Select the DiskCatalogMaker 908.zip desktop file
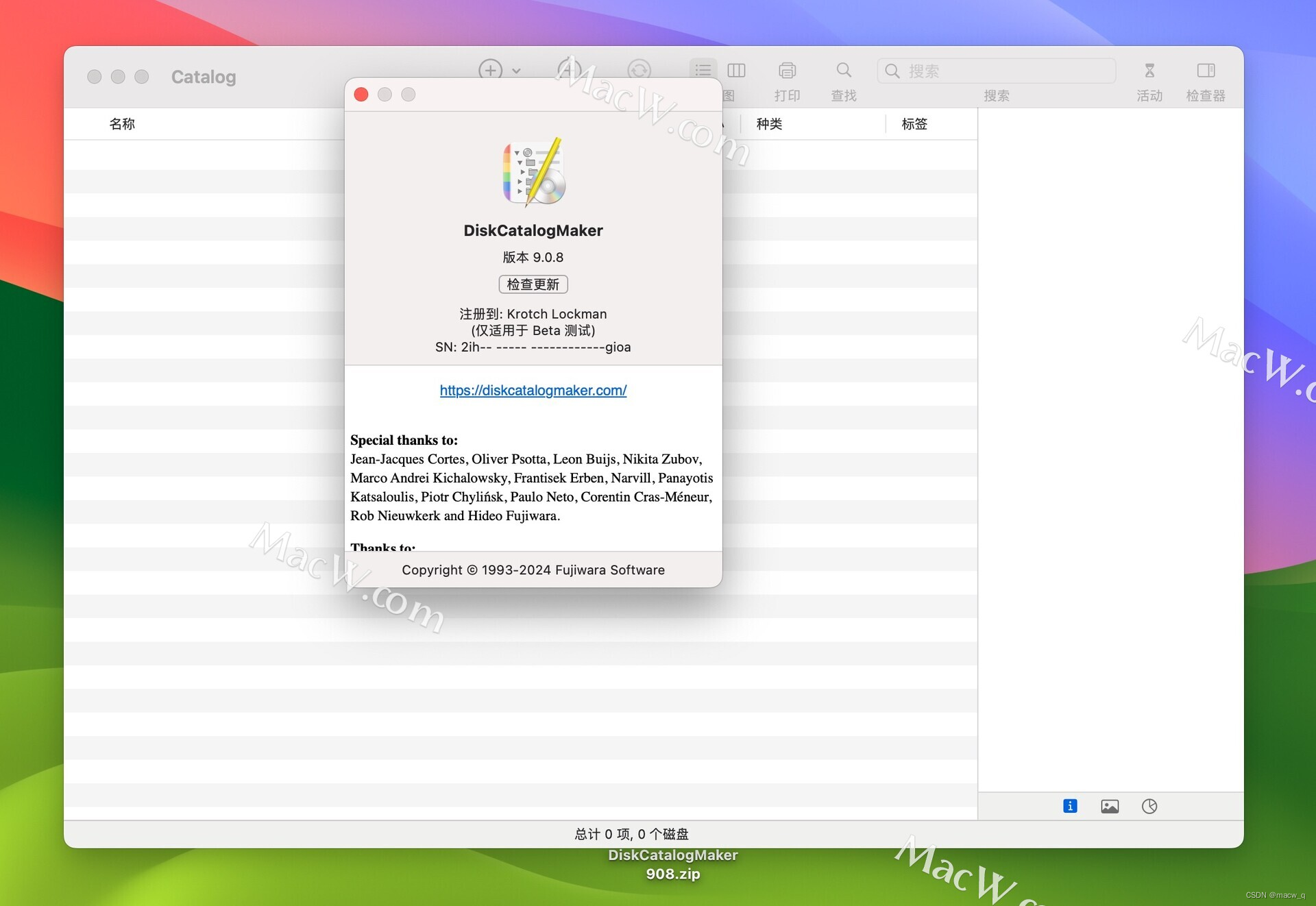 tap(673, 864)
